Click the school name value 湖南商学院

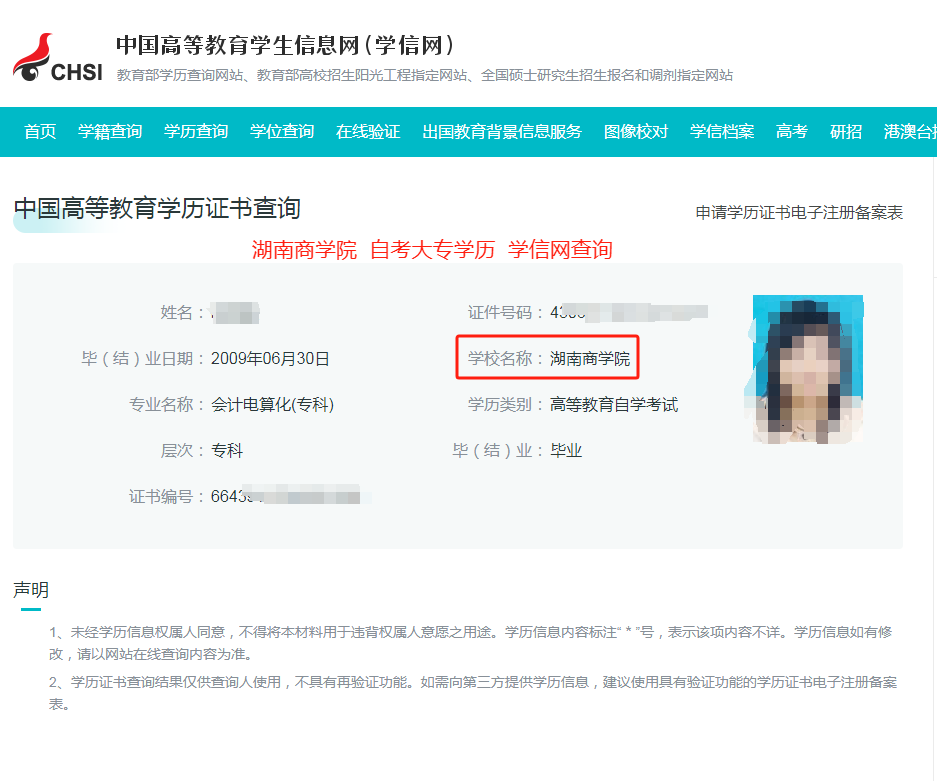point(590,359)
